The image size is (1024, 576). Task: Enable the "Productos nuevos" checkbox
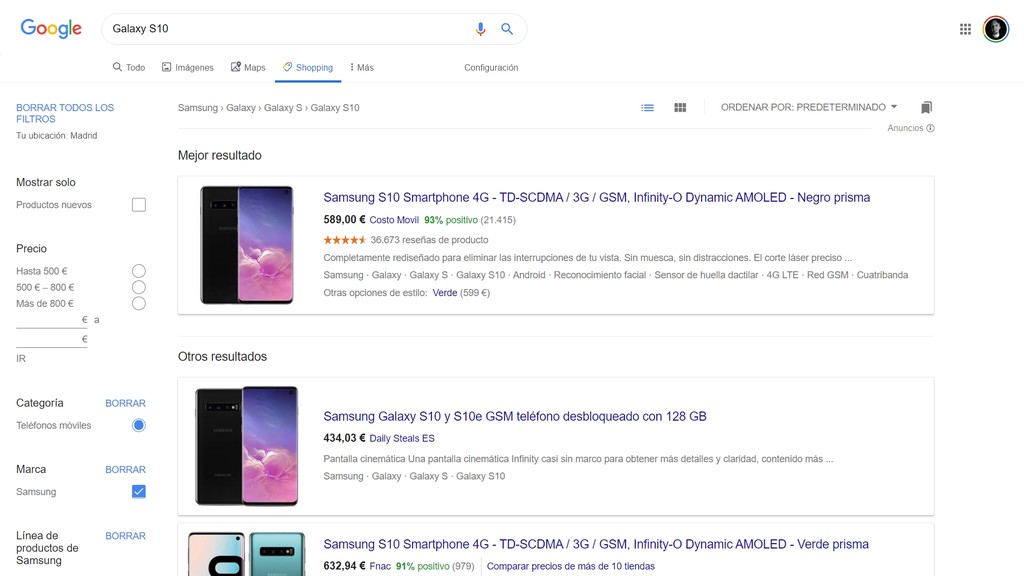[x=138, y=204]
